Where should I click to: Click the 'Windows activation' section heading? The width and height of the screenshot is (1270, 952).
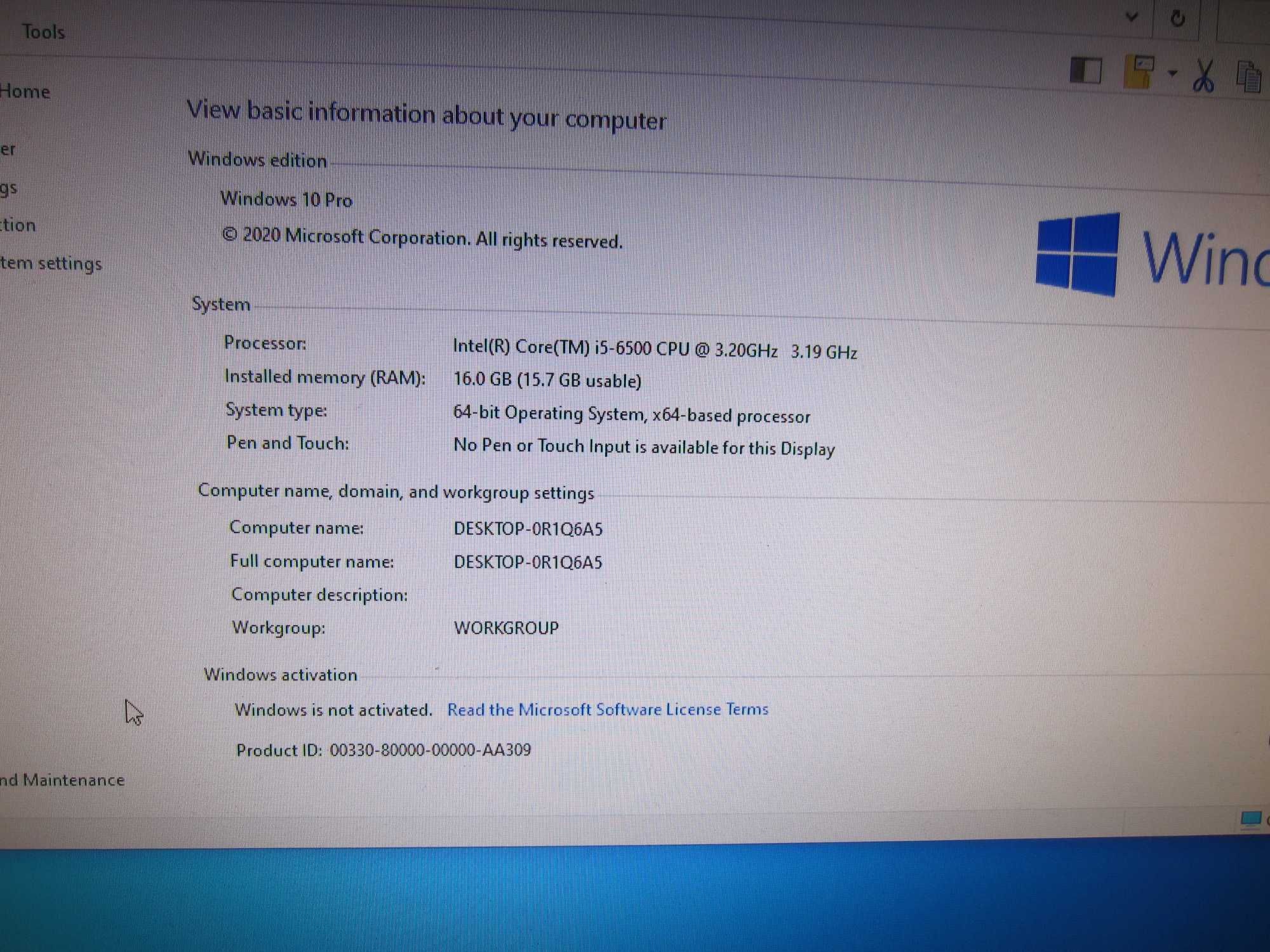pos(280,674)
